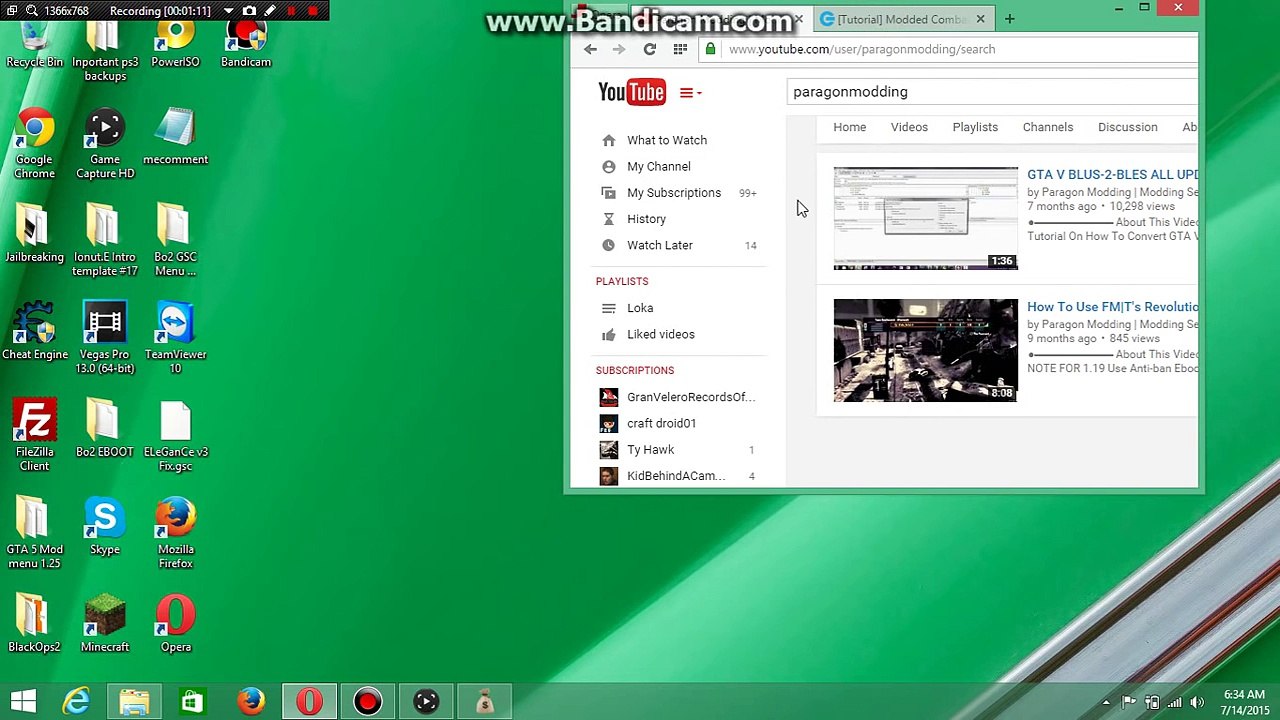Open the Windows Start button
The height and width of the screenshot is (720, 1280).
(23, 702)
